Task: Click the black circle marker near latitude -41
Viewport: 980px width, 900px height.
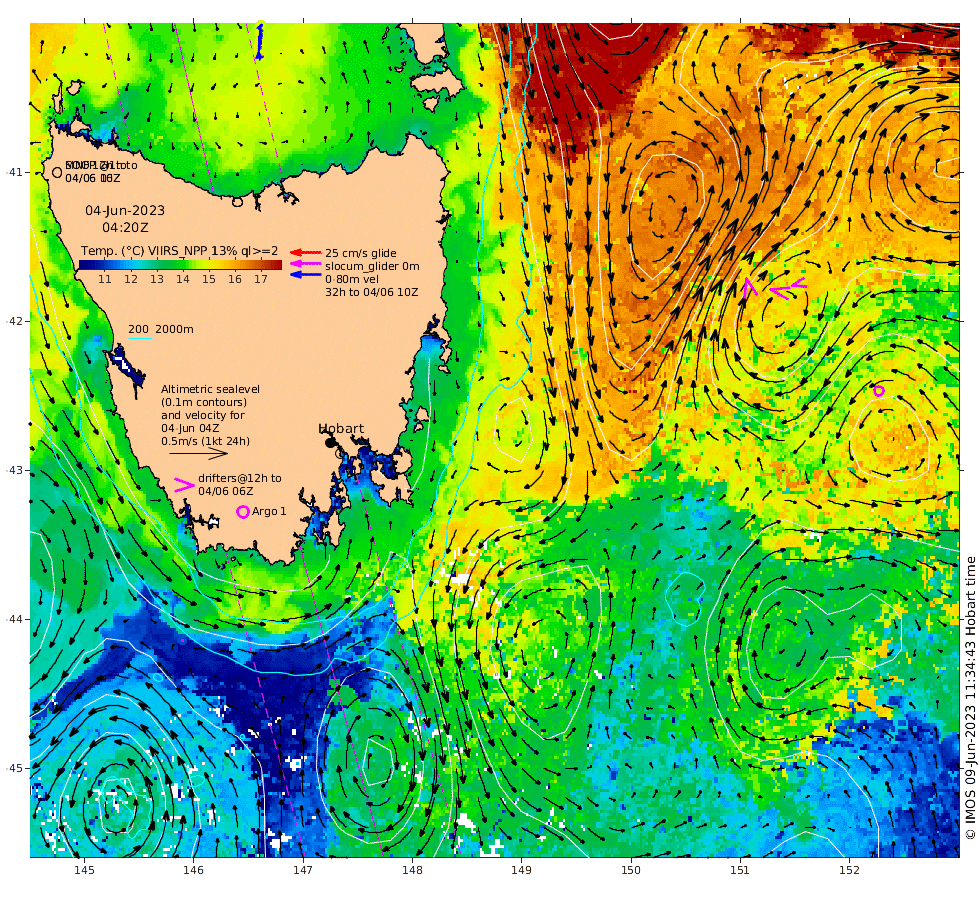Action: click(57, 172)
